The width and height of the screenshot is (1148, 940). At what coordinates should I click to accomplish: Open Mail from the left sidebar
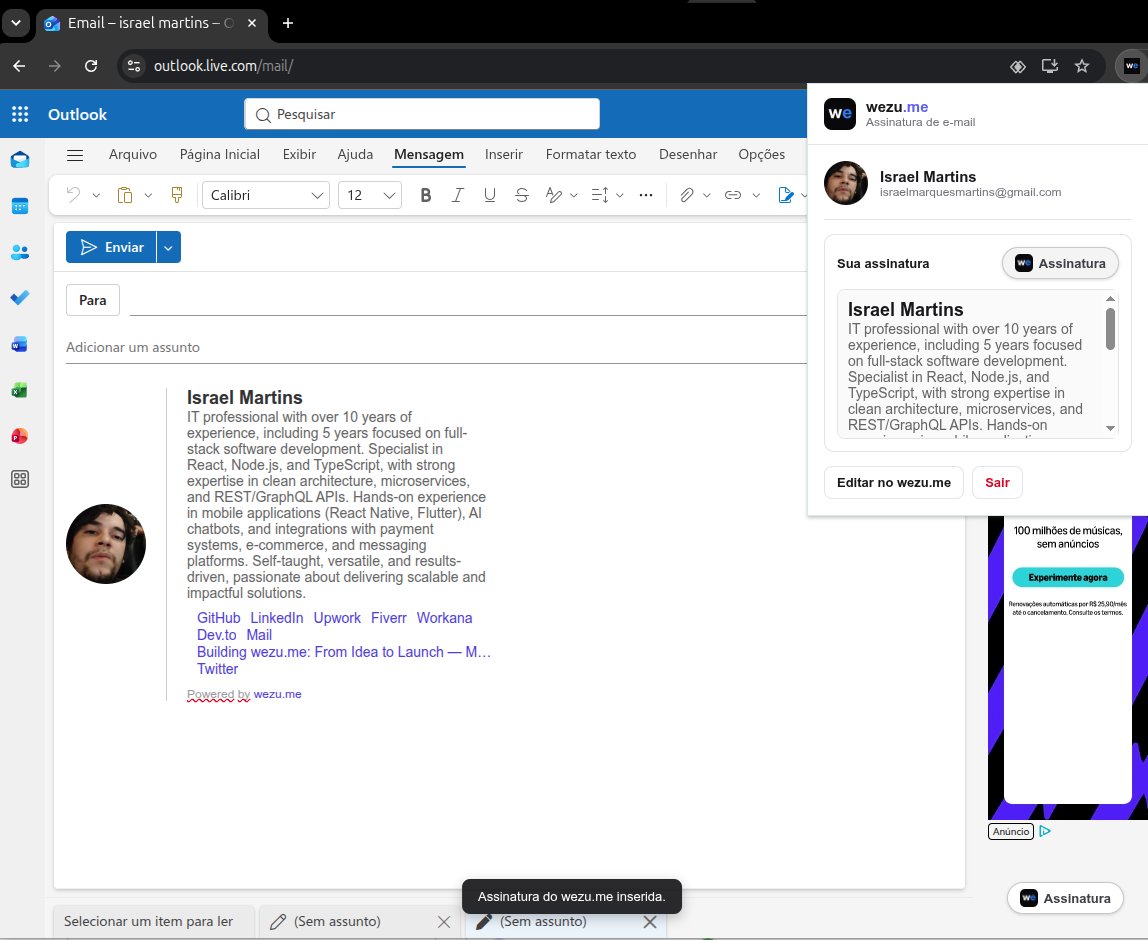point(20,160)
